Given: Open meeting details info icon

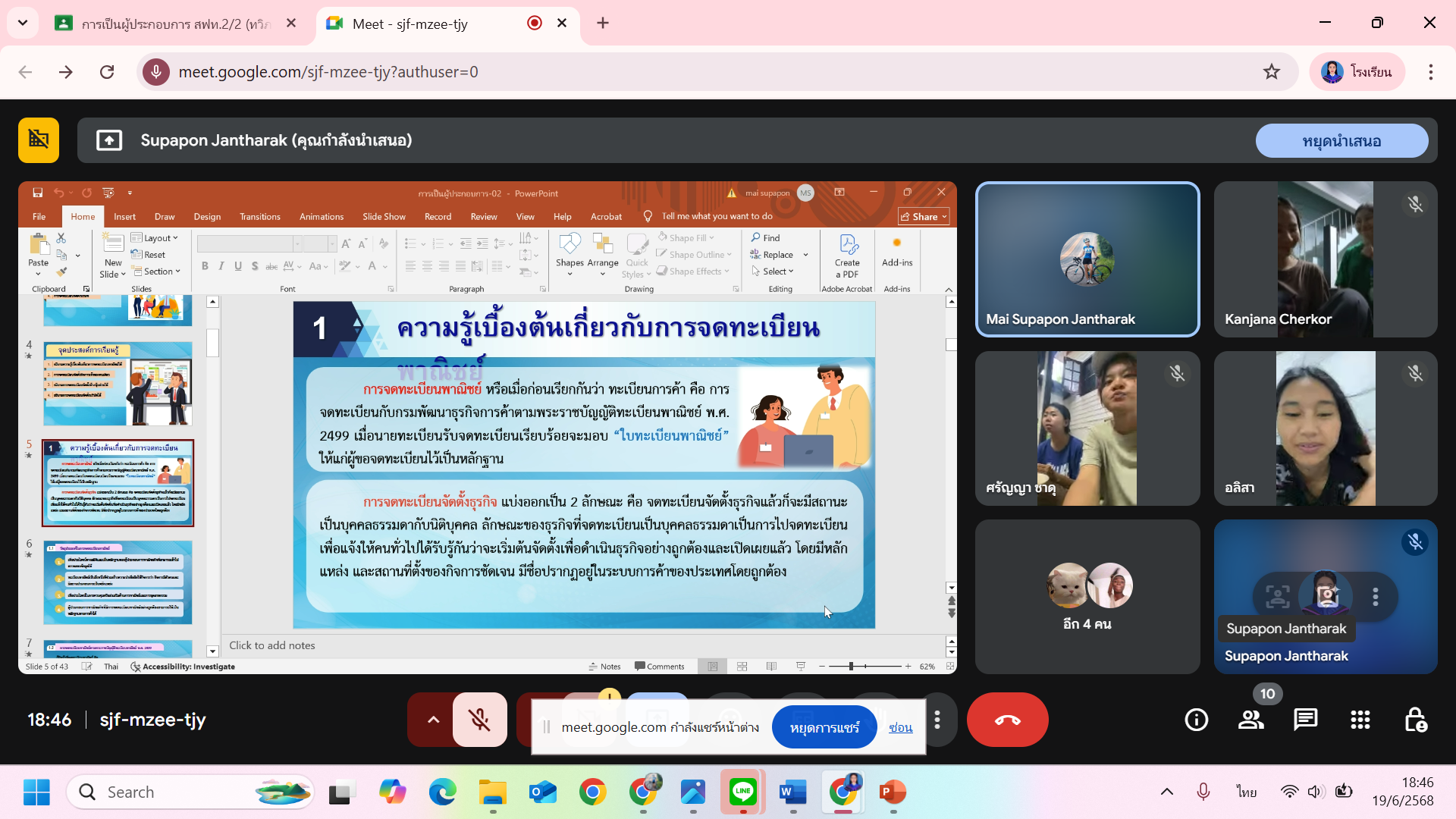Looking at the screenshot, I should point(1196,720).
